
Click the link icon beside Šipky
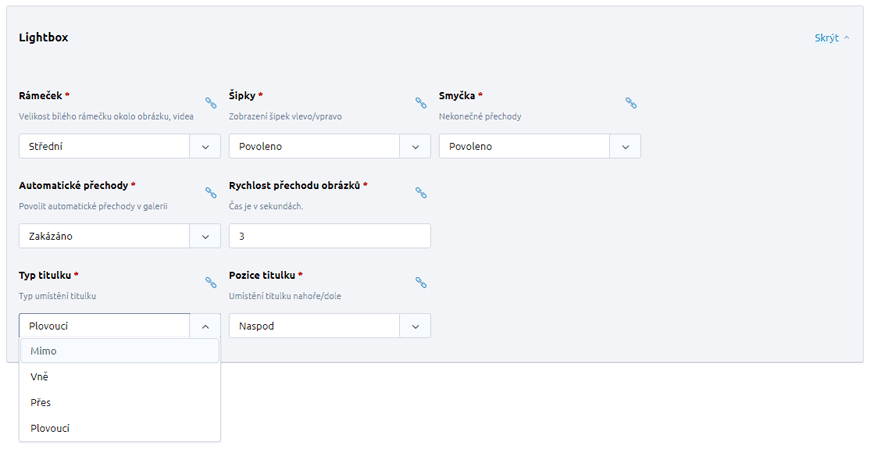coord(421,103)
